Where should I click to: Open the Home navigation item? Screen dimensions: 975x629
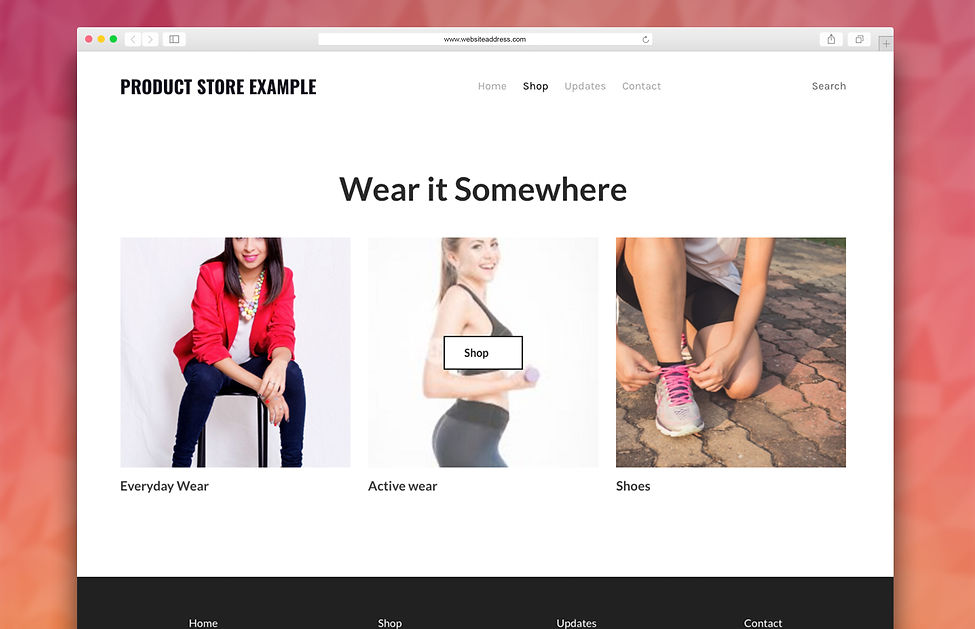point(492,86)
